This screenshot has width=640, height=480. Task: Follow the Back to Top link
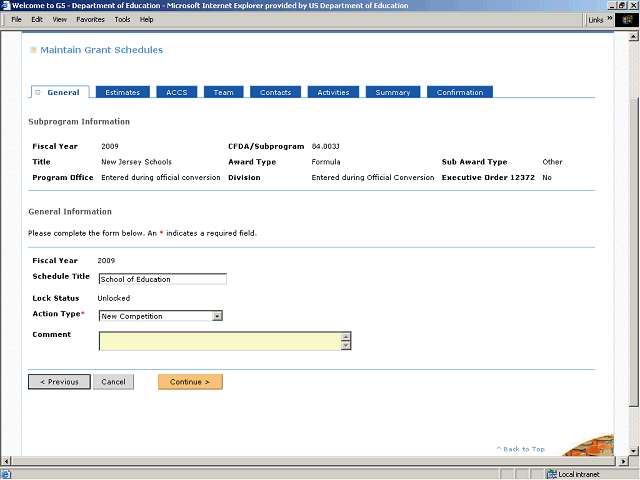coord(521,449)
